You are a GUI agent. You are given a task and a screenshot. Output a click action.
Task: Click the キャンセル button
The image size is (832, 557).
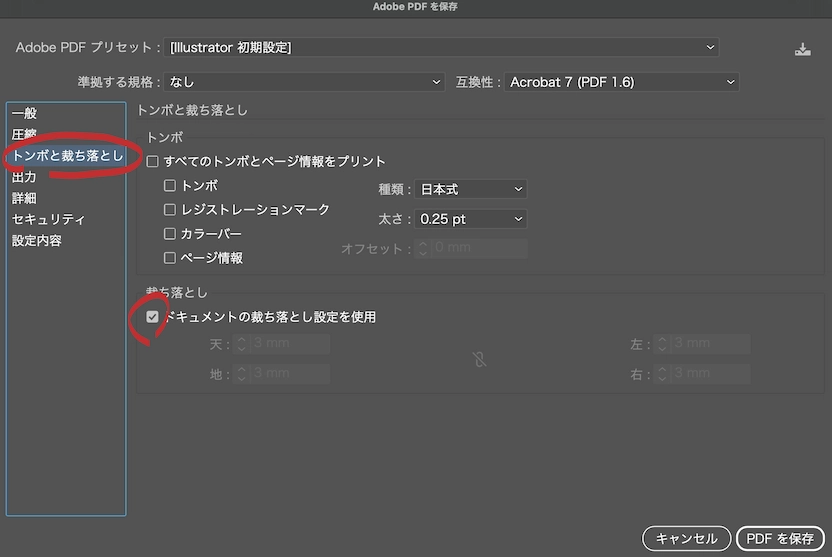687,538
